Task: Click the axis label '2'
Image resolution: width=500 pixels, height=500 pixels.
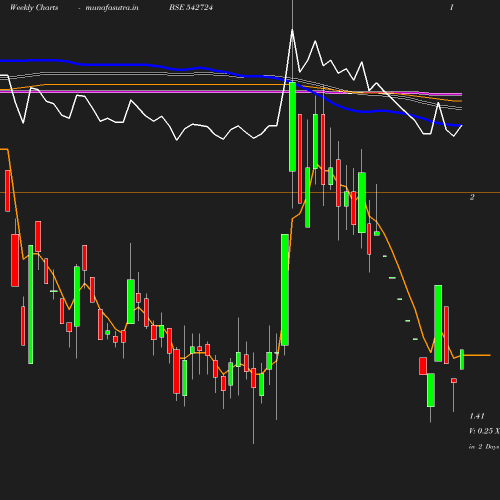Action: (x=472, y=197)
